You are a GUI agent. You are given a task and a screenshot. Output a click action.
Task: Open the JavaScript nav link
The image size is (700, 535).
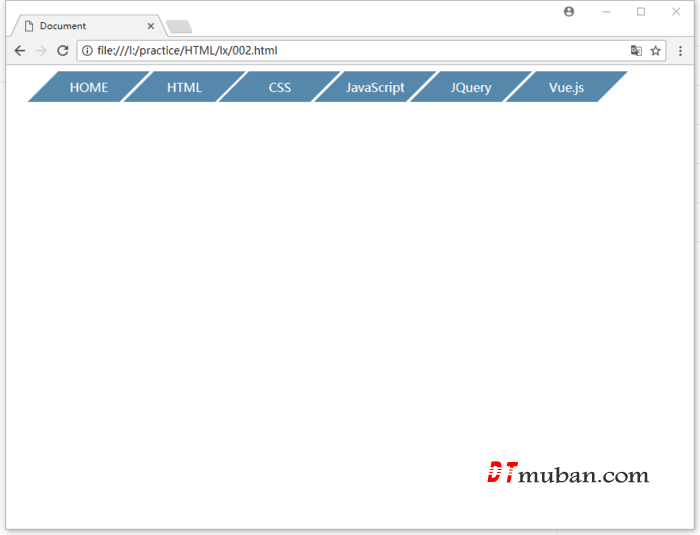tap(375, 87)
